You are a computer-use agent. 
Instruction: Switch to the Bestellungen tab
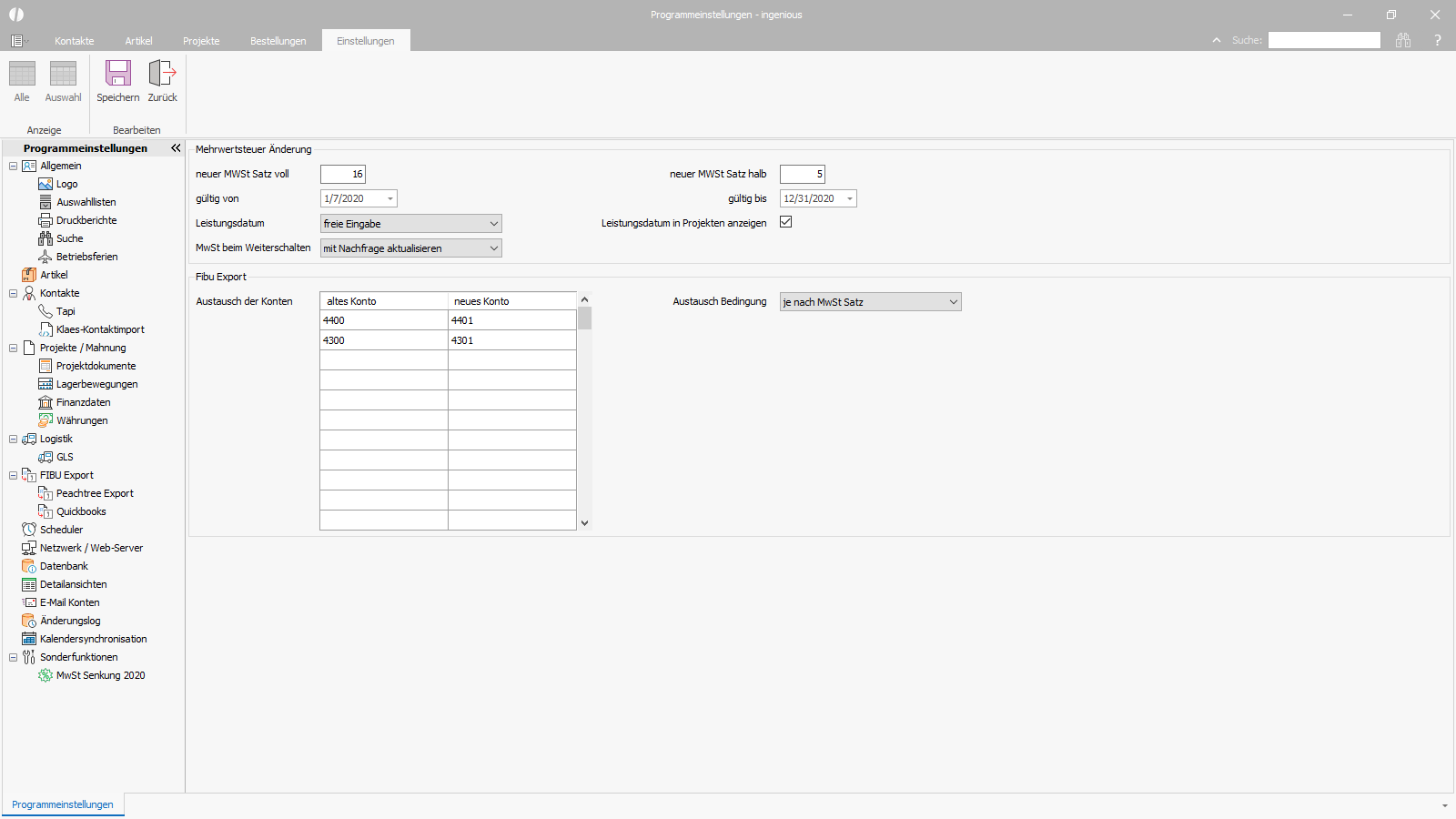click(278, 41)
